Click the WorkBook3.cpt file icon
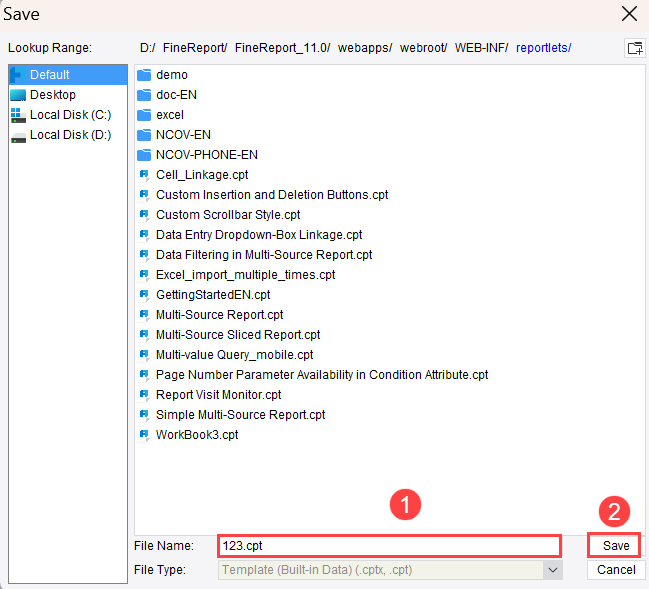Viewport: 649px width, 589px height. (x=144, y=435)
